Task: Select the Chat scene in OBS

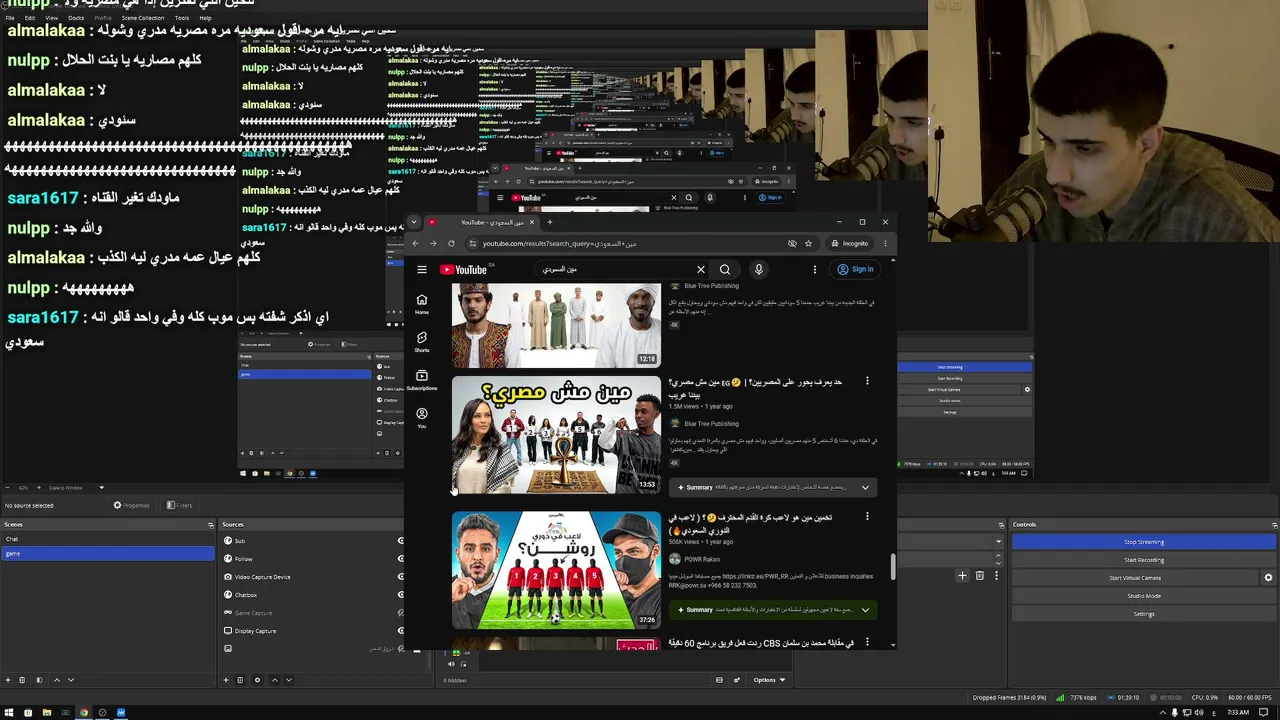Action: (x=107, y=540)
